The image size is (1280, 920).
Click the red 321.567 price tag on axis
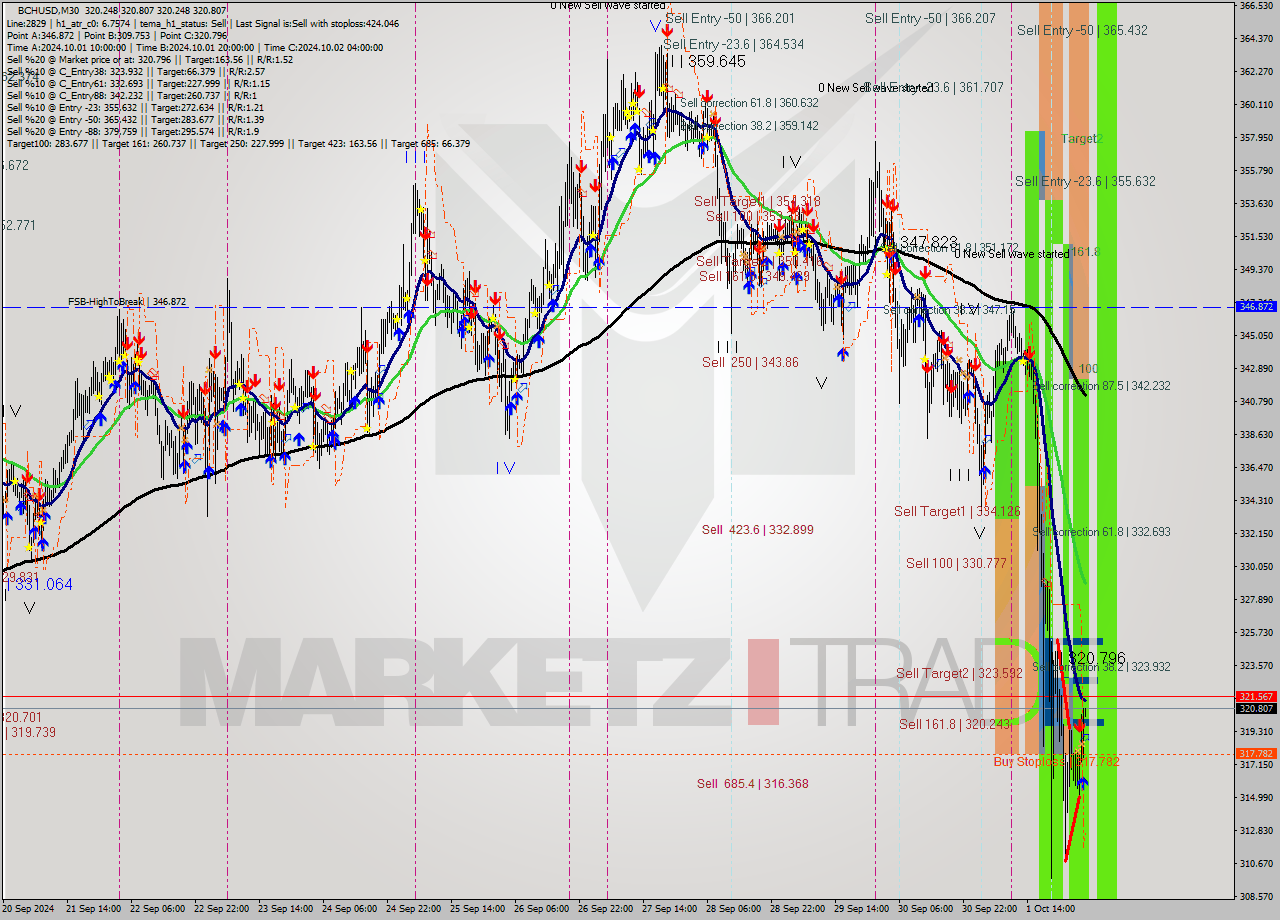1256,696
